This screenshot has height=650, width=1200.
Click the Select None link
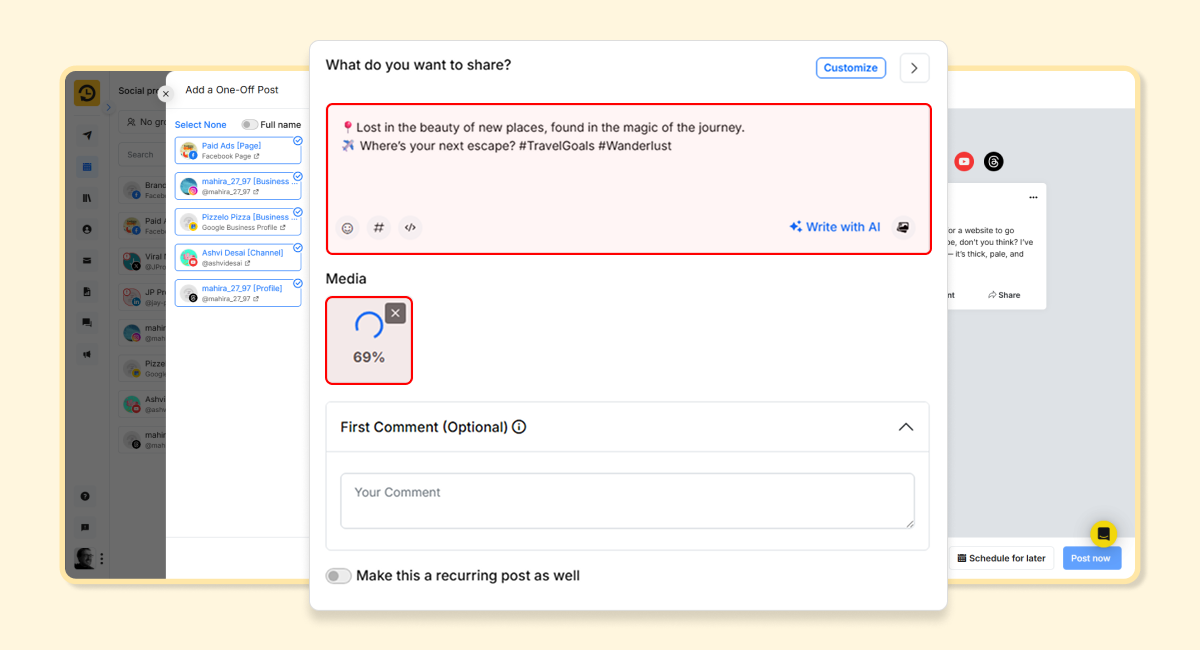point(201,125)
